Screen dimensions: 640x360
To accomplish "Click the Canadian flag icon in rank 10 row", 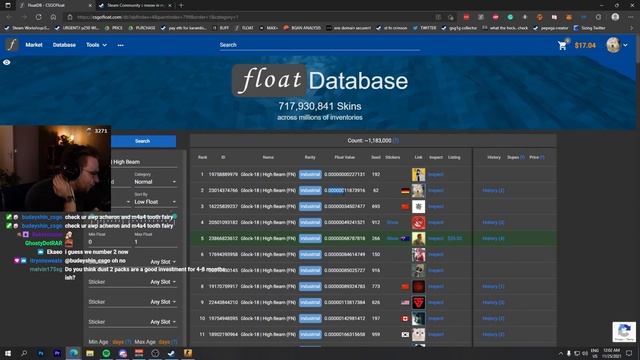I will 405,318.
